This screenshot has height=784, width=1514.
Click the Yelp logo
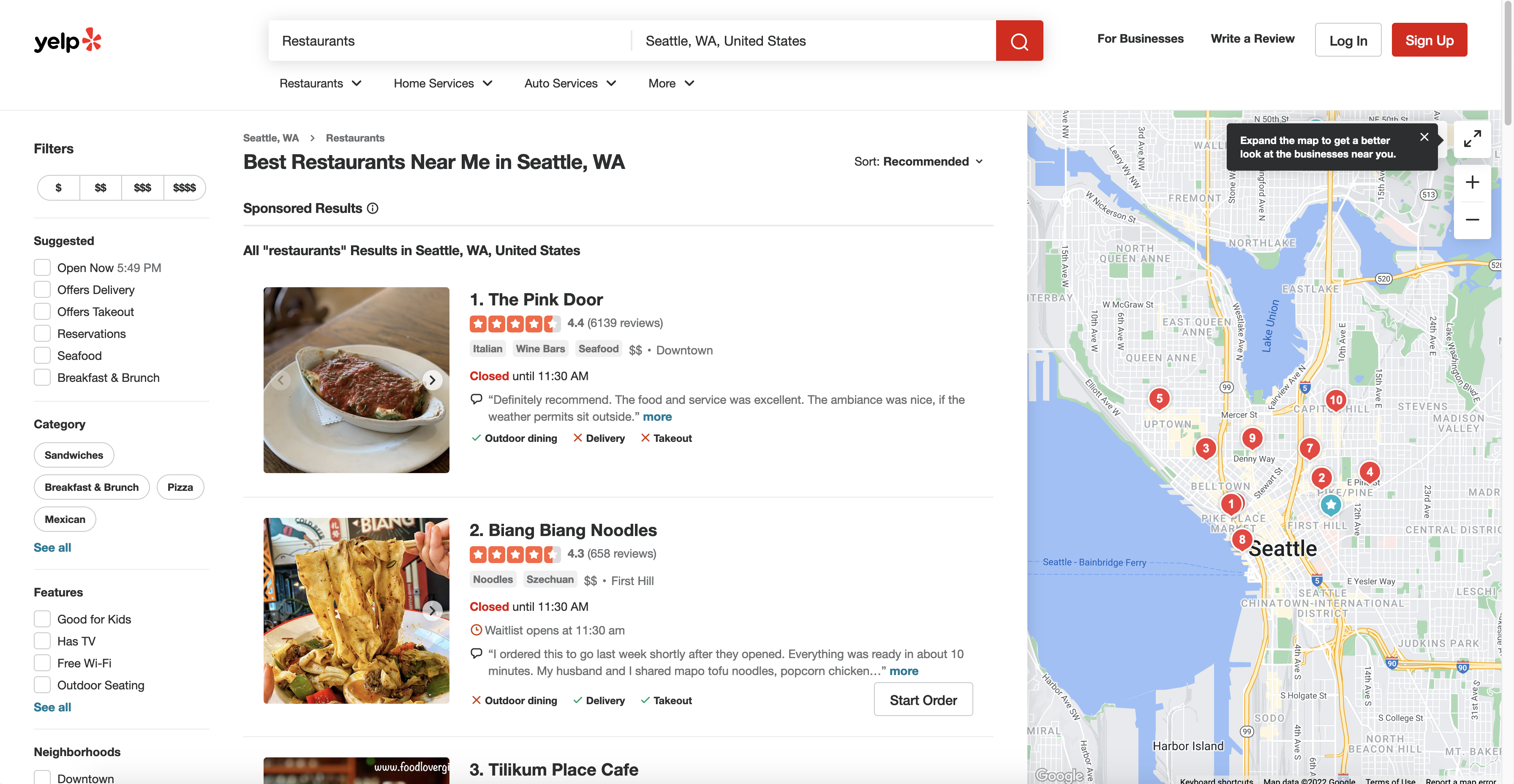pos(67,40)
